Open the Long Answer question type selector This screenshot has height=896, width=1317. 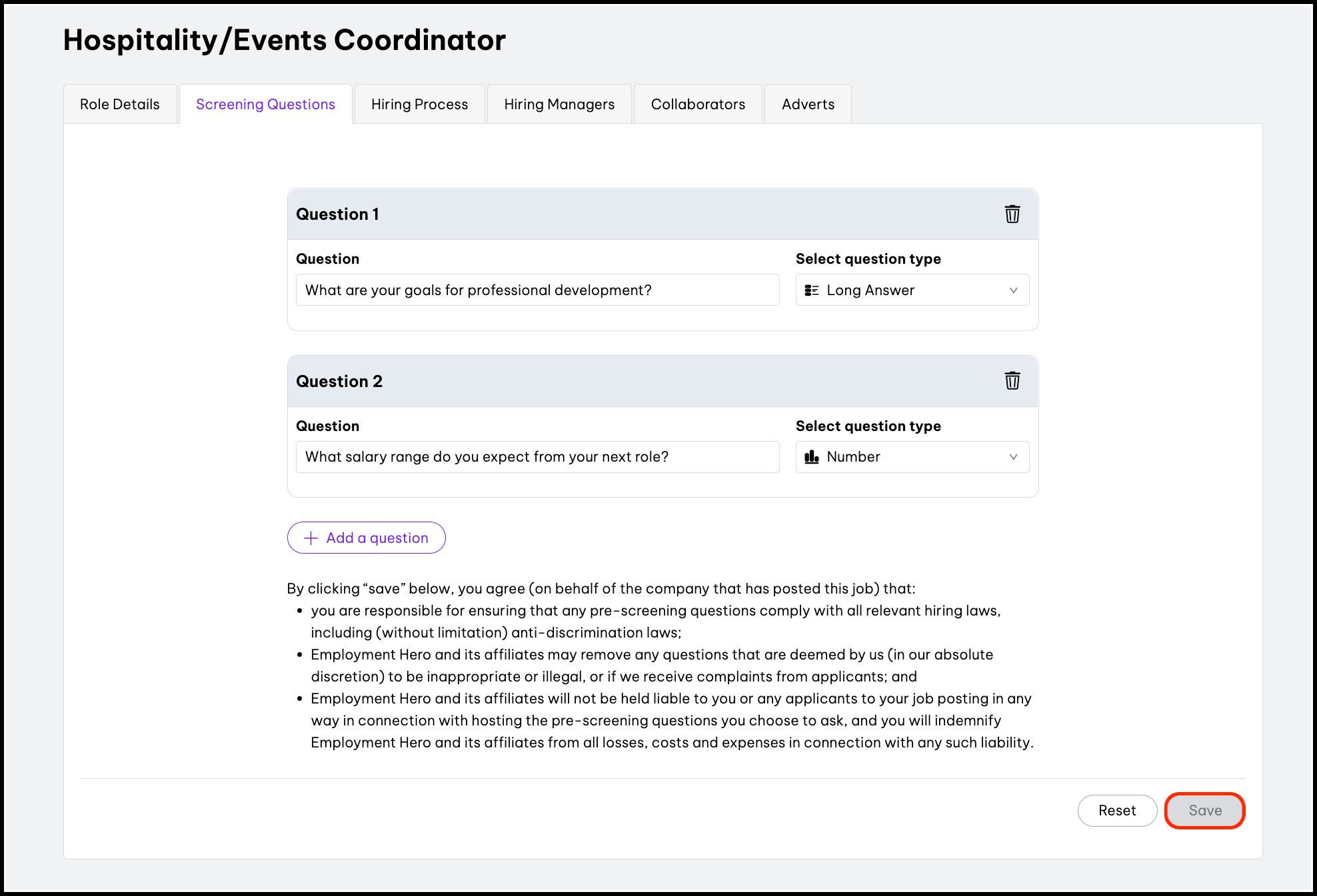pyautogui.click(x=911, y=290)
